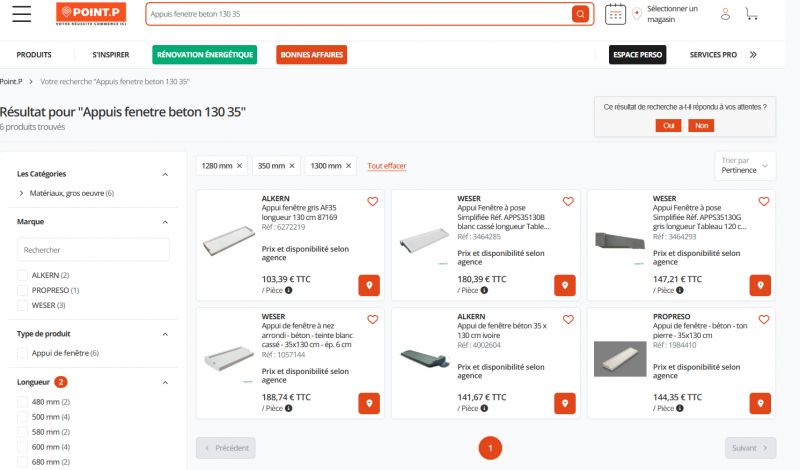Open the user account icon

[726, 14]
